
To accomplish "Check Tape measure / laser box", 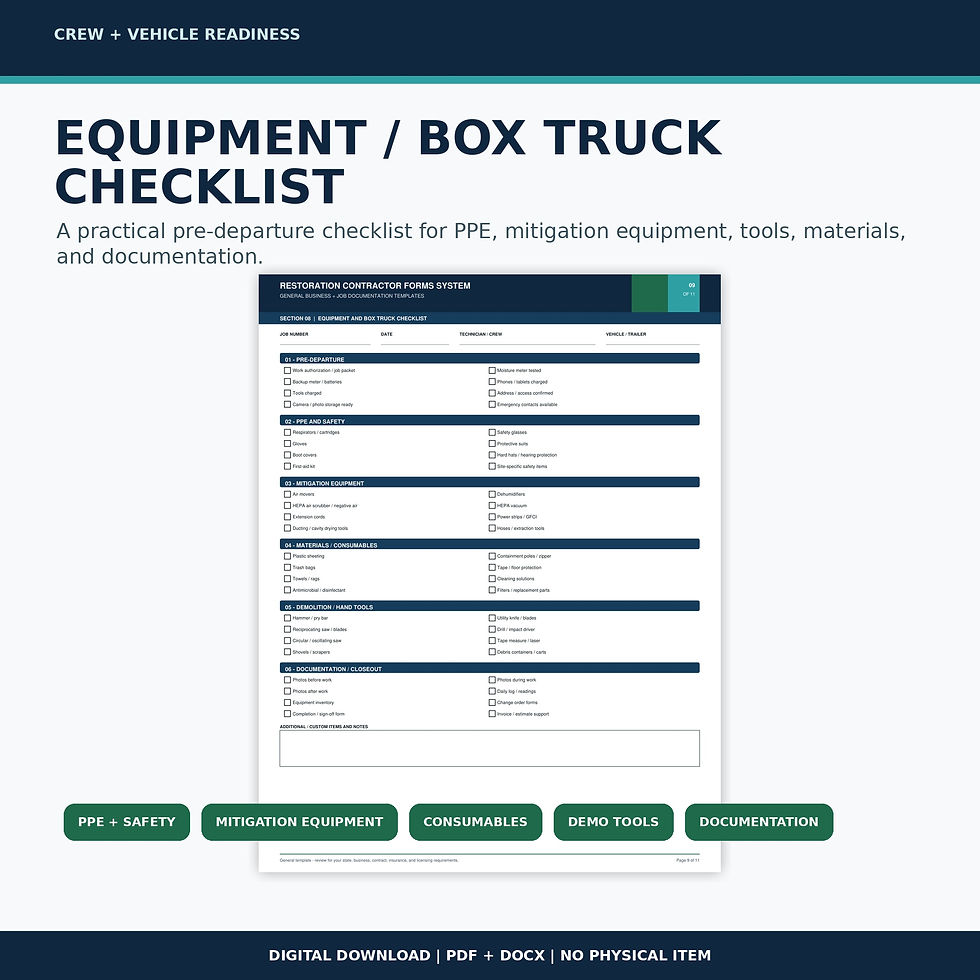I will (492, 641).
